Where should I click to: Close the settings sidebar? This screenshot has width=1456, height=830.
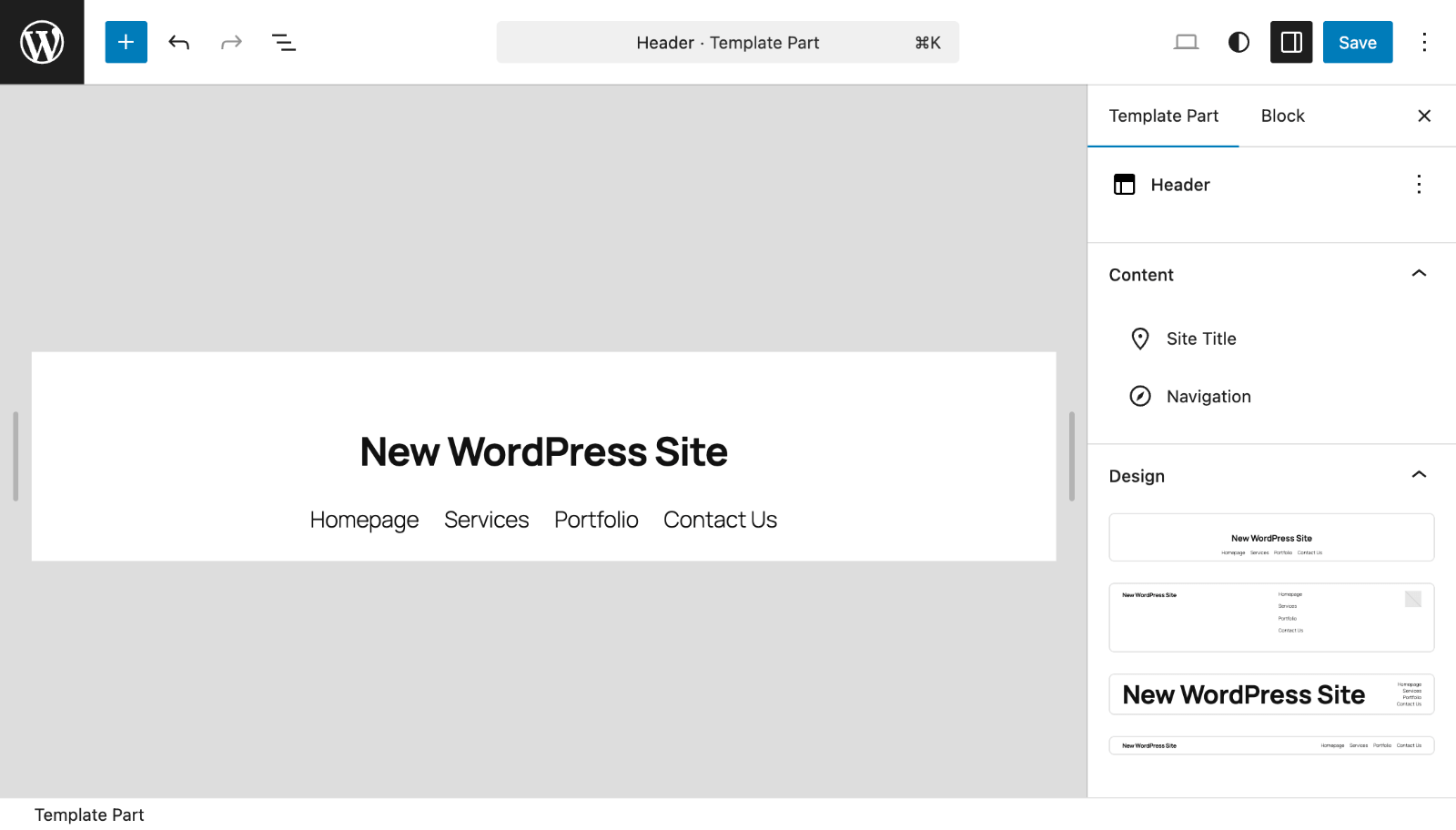1424,116
